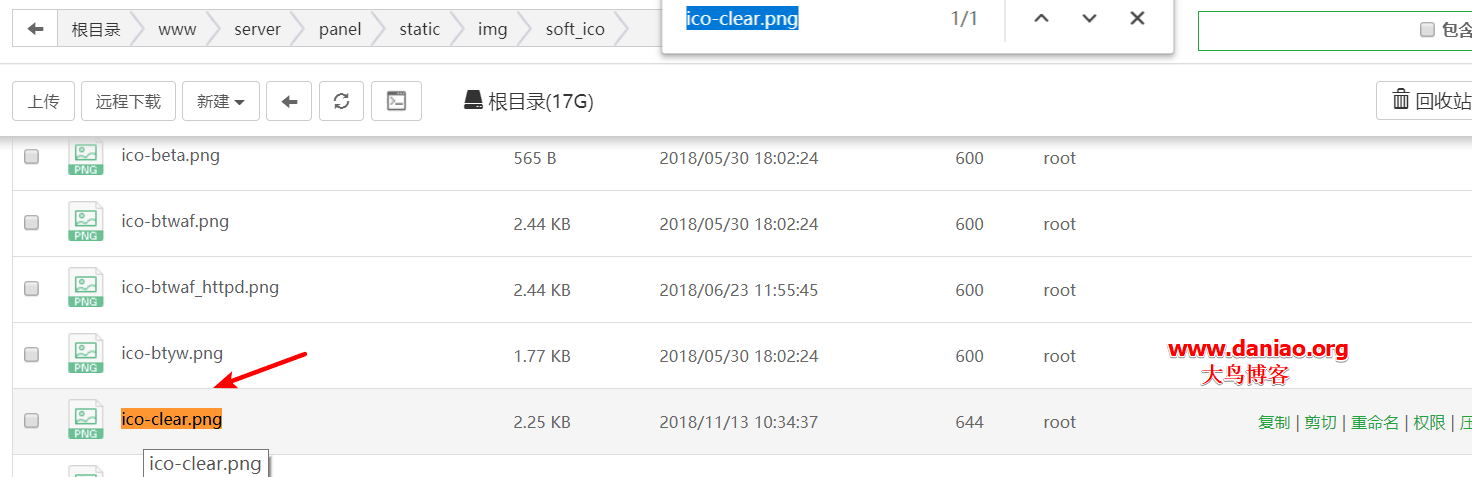
Task: Navigate to the panel breadcrumb folder
Action: pos(340,29)
